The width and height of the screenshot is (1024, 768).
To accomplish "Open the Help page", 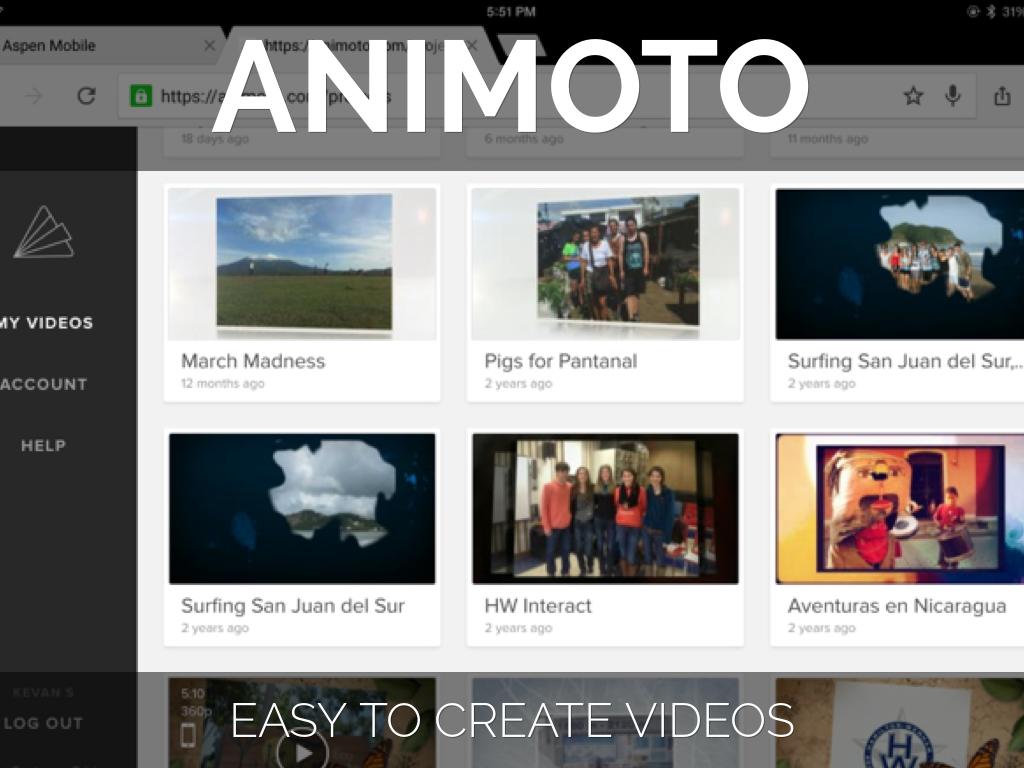I will coord(44,446).
